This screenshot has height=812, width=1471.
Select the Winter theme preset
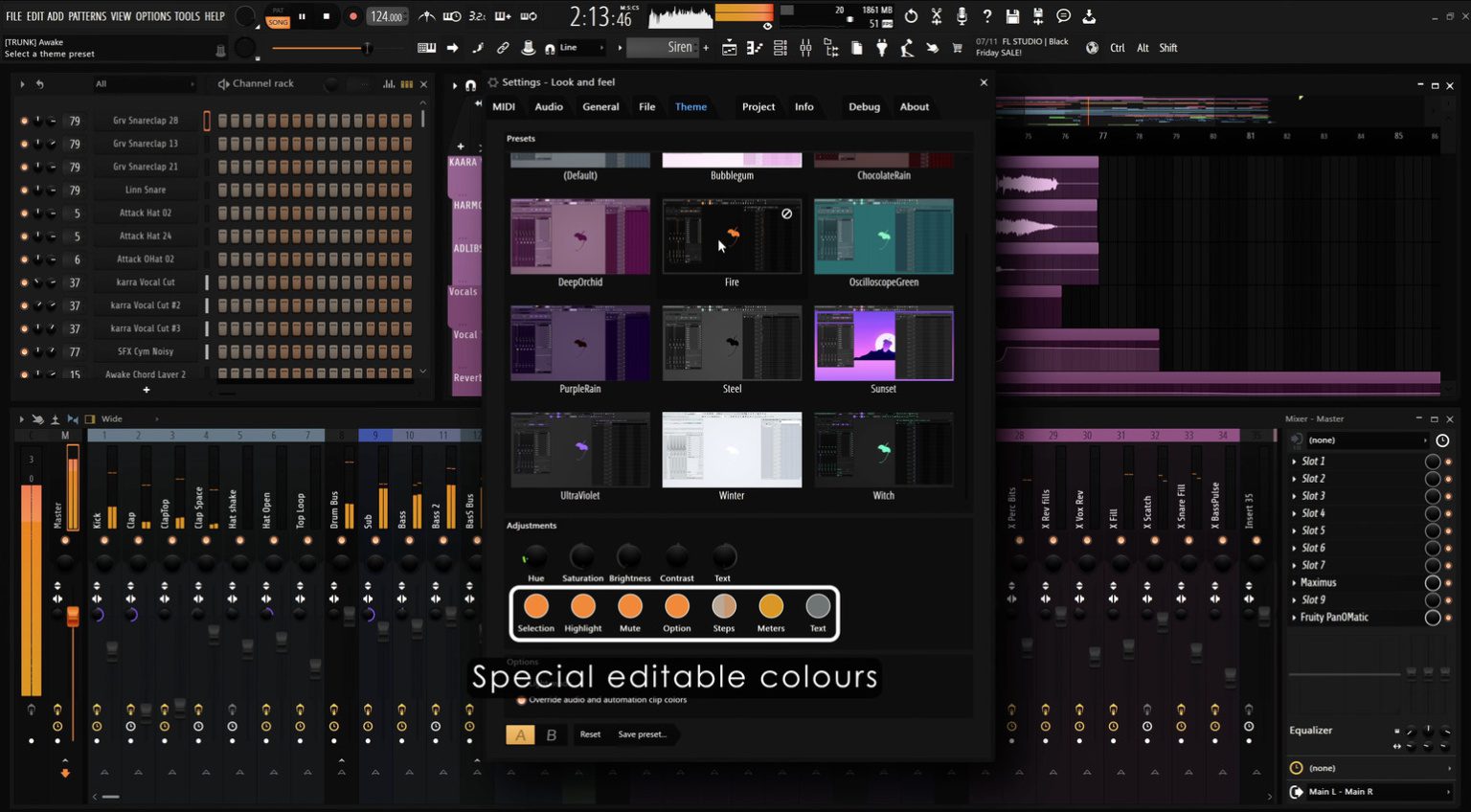732,450
